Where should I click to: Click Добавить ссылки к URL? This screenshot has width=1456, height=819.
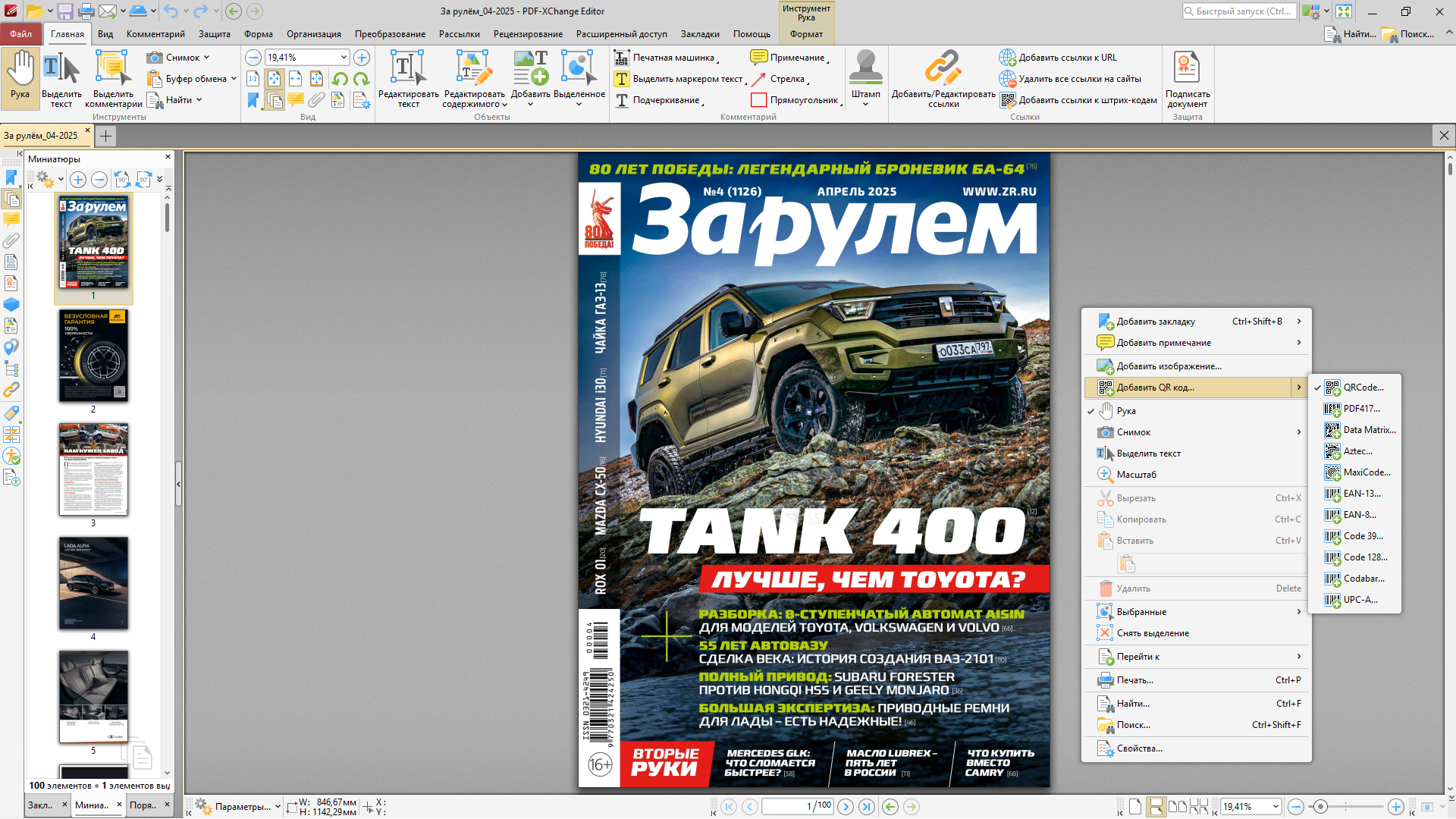1058,58
